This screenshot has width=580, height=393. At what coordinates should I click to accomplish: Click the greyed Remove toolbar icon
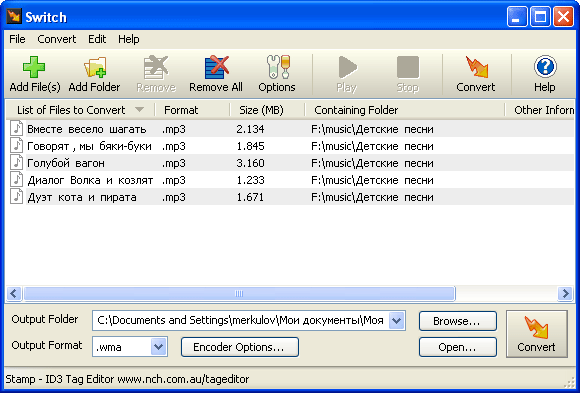point(156,67)
